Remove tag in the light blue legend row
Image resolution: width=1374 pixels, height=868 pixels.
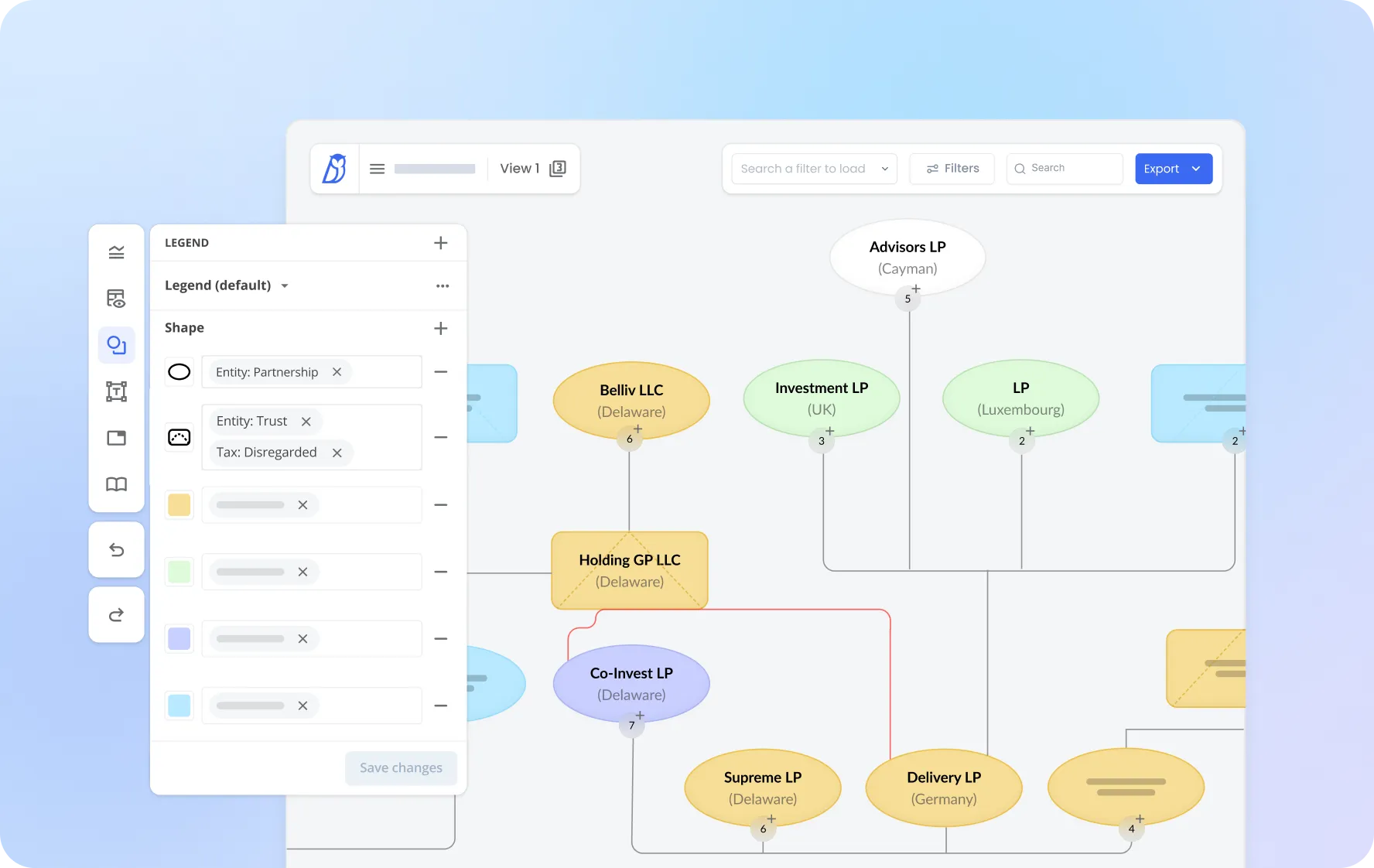pos(303,706)
